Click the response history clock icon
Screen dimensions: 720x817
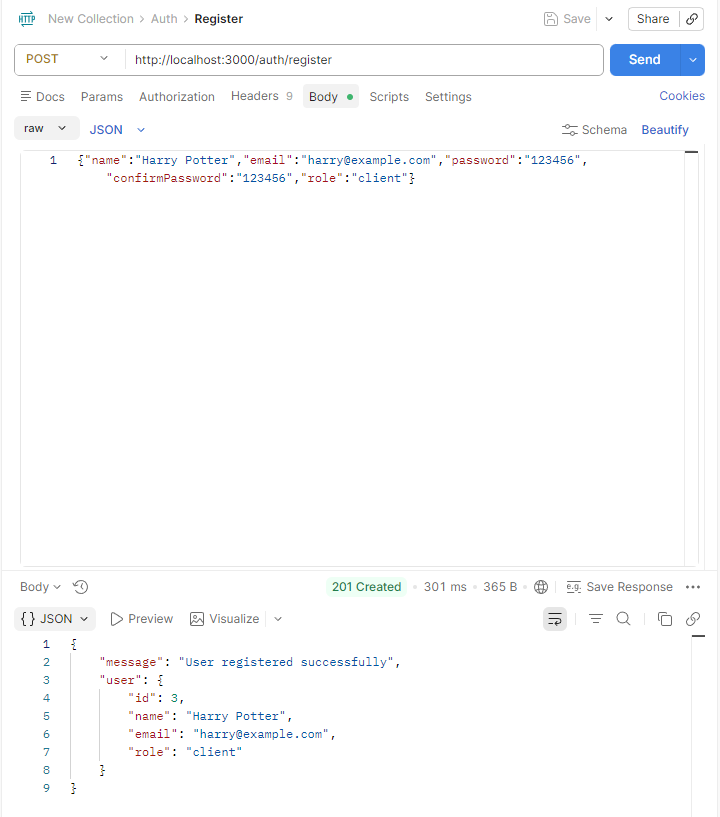(x=81, y=587)
